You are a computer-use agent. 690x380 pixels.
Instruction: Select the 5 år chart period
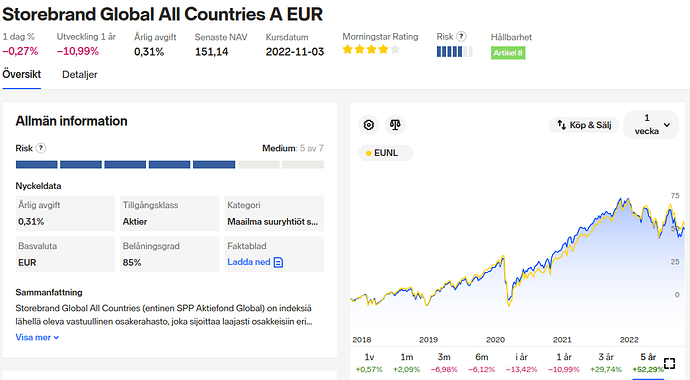(x=648, y=363)
